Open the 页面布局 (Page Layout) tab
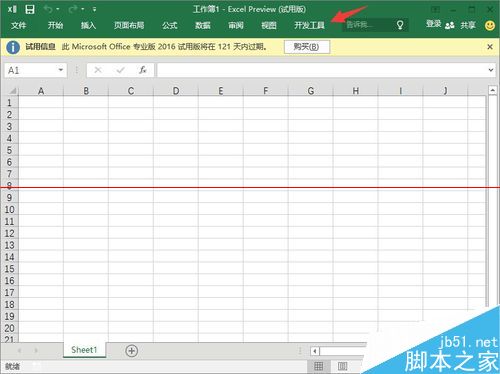Screen dimensions: 500x374 pos(129,25)
